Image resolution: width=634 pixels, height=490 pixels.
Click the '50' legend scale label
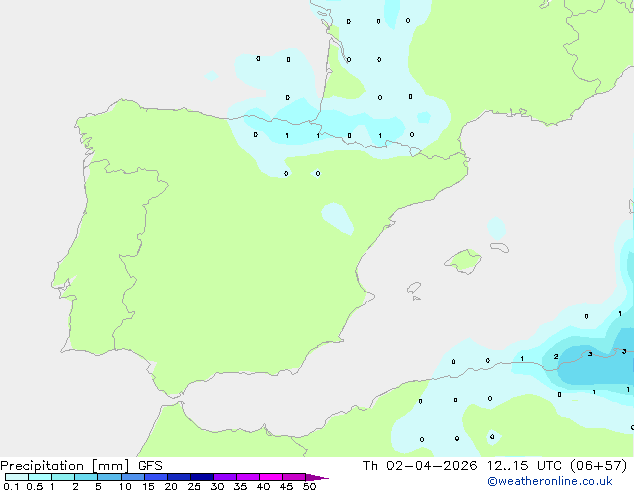tap(310, 486)
